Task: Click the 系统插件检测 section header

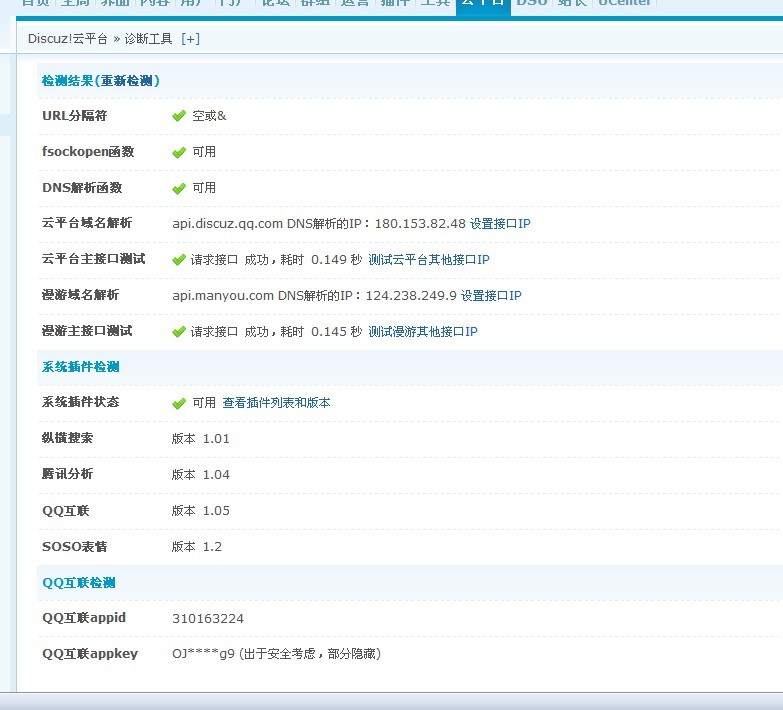Action: (x=80, y=367)
